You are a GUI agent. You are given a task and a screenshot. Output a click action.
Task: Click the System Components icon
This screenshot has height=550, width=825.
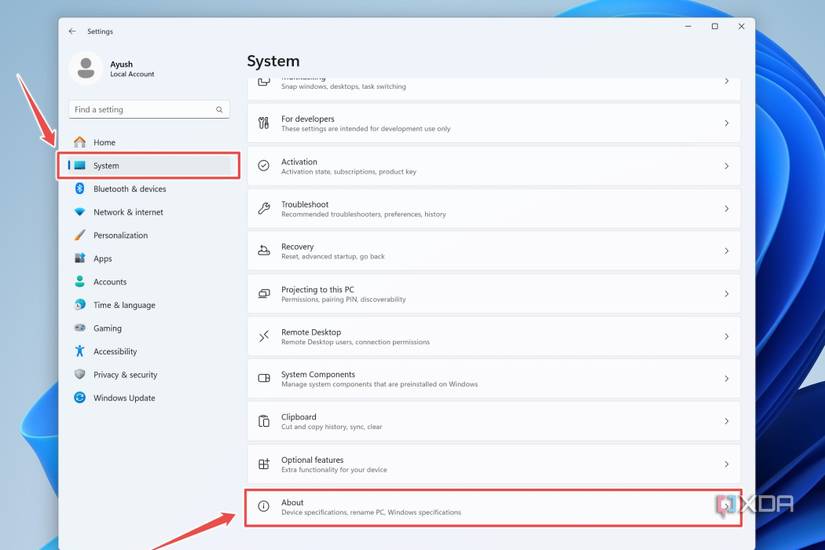click(x=264, y=378)
